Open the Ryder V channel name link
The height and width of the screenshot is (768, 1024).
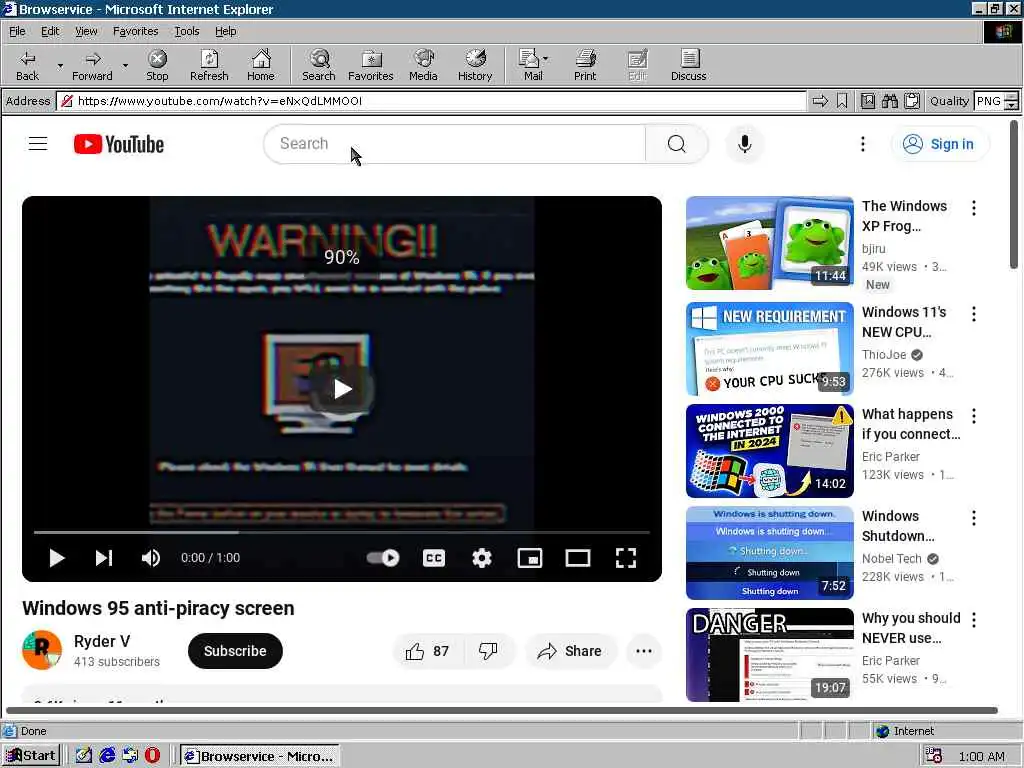pos(102,641)
